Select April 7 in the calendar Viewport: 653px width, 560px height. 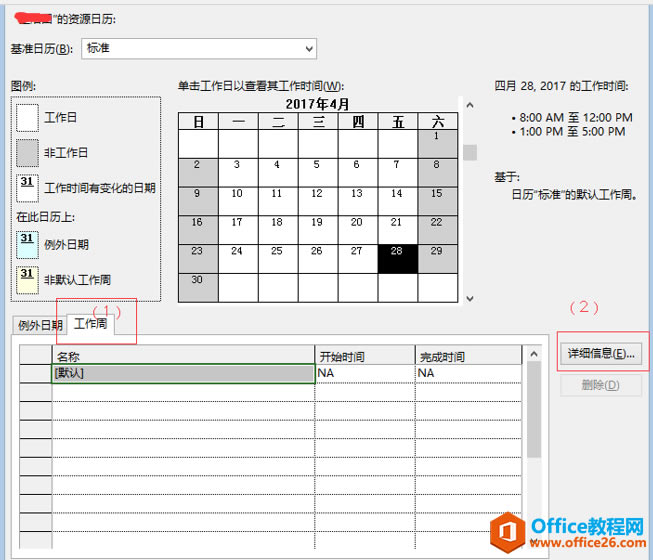point(398,172)
